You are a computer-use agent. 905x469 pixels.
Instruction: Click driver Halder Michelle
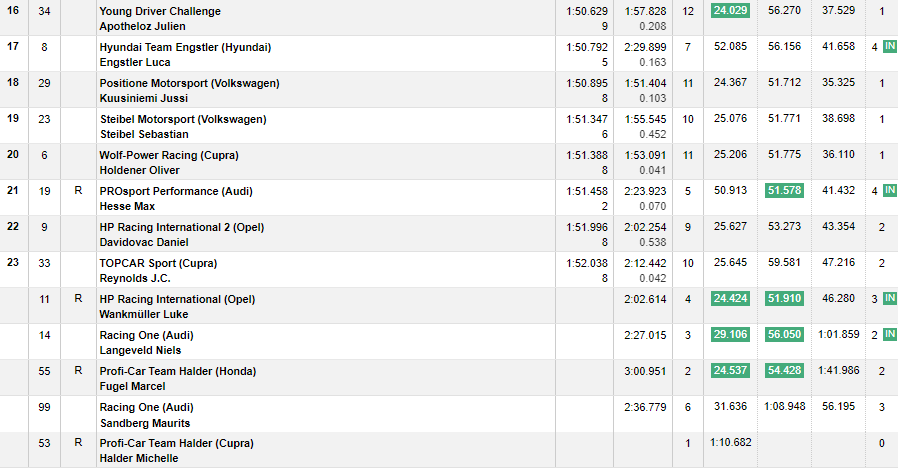point(139,458)
